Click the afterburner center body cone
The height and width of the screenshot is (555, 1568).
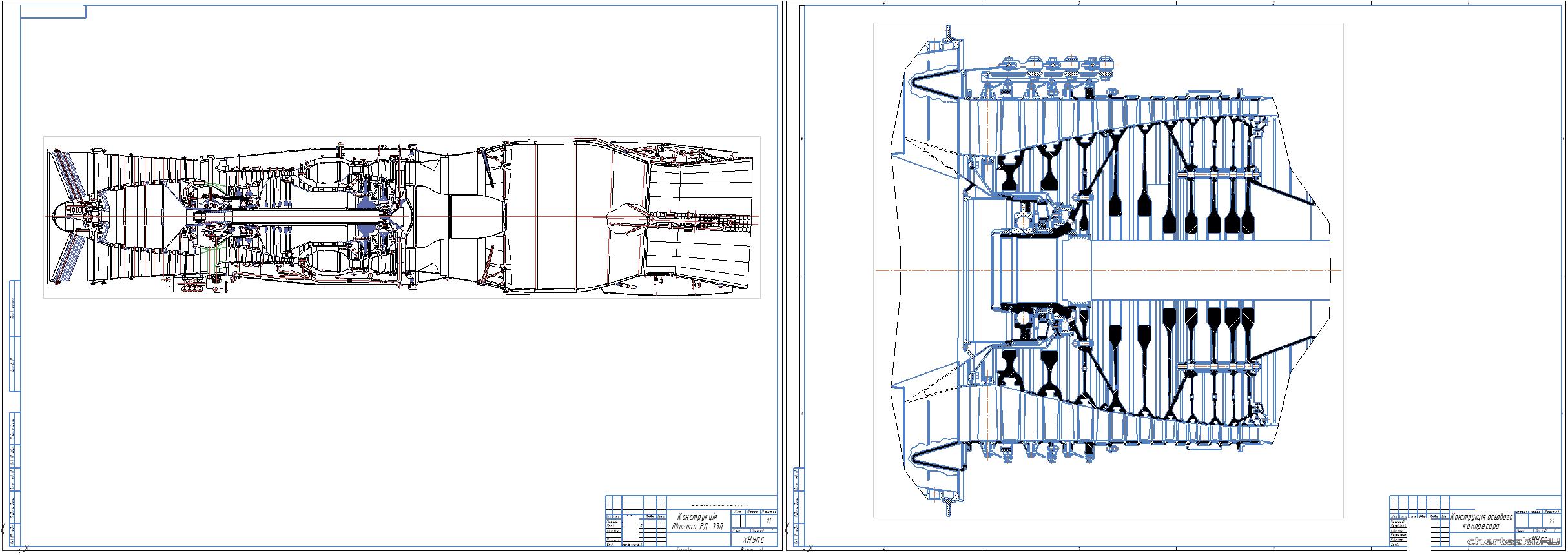click(623, 216)
